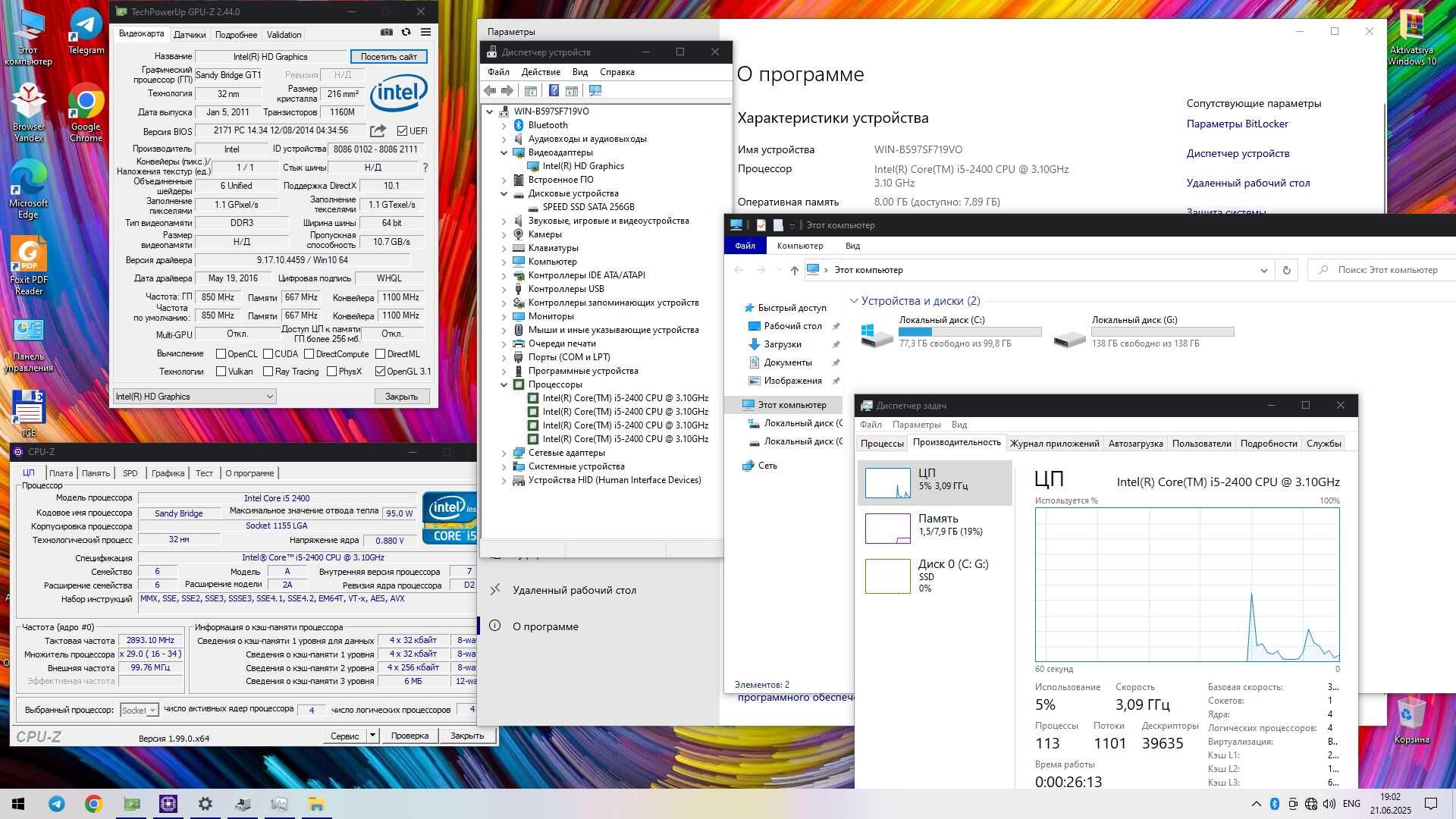Screen dimensions: 1456x819
Task: Toggle Vulkan checkbox in GPU-Z
Action: coord(221,372)
